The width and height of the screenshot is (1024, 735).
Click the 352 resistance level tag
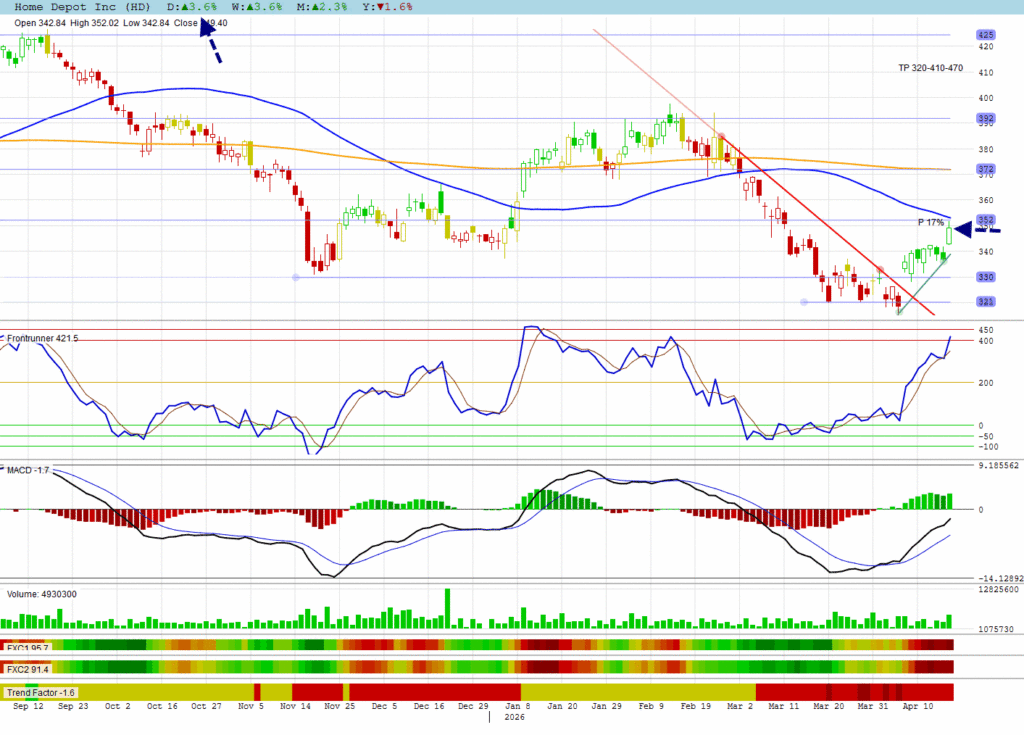pyautogui.click(x=986, y=220)
